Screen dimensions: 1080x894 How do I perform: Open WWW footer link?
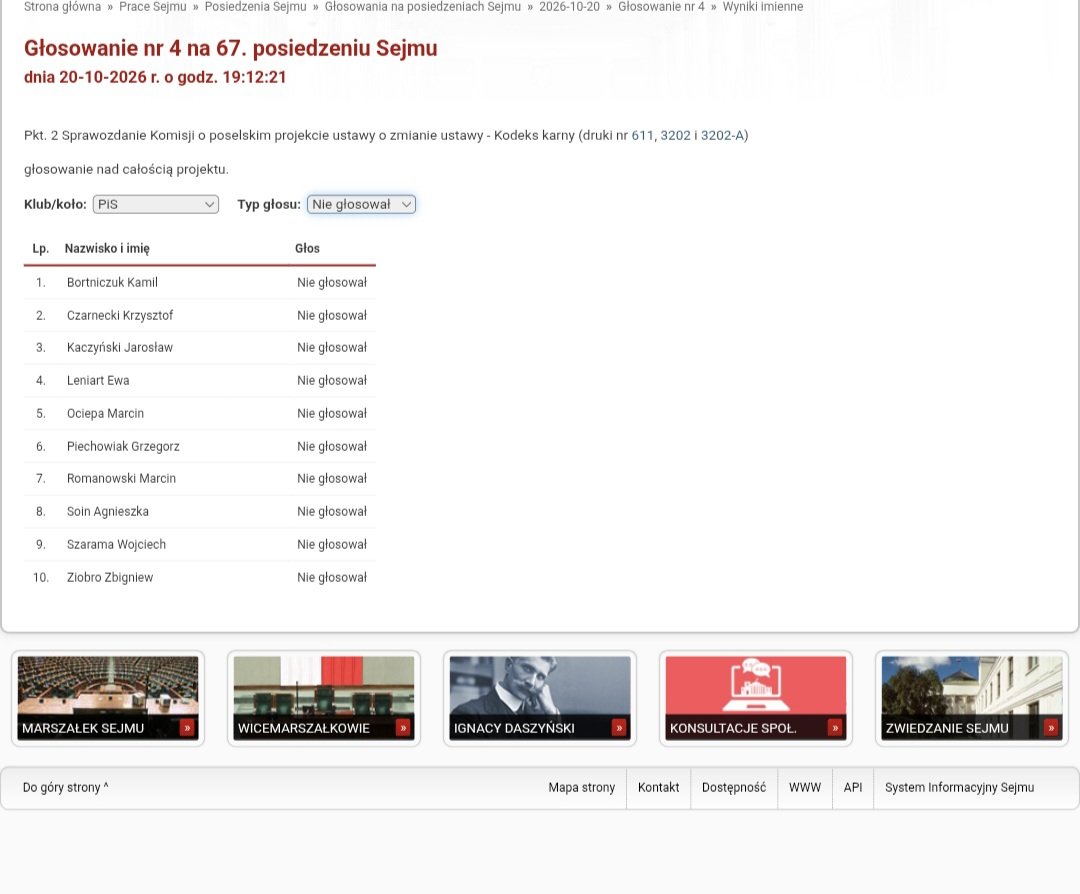click(804, 787)
